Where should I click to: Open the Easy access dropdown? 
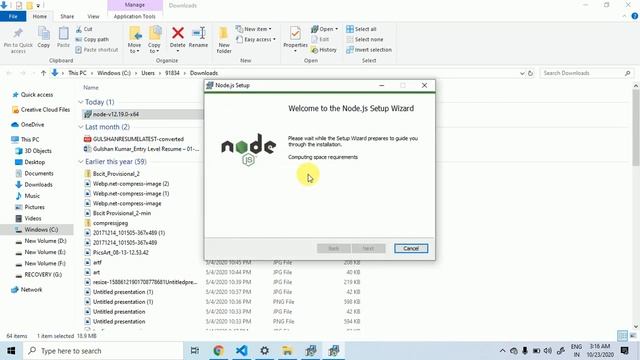click(x=256, y=40)
